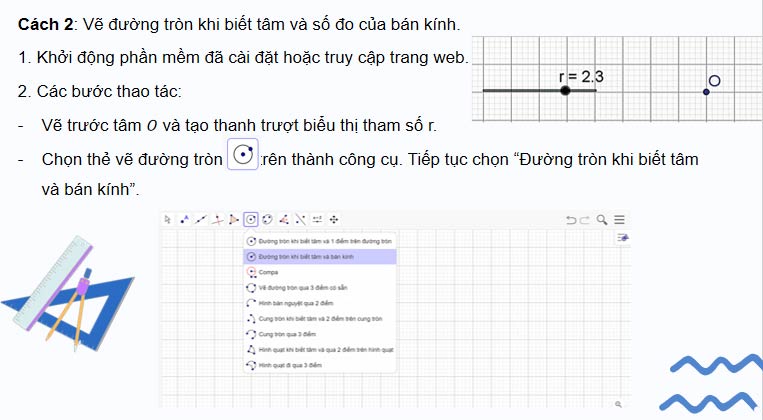The image size is (763, 420).
Task: Open the search magnifier in GeoGebra toolbar
Action: point(602,219)
